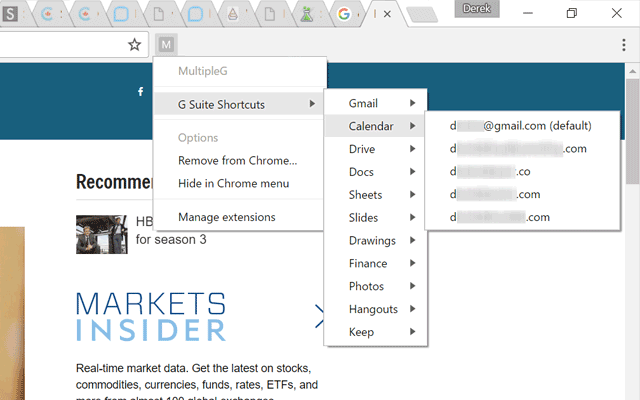Select the account ending in .co
The width and height of the screenshot is (640, 400).
(522, 171)
